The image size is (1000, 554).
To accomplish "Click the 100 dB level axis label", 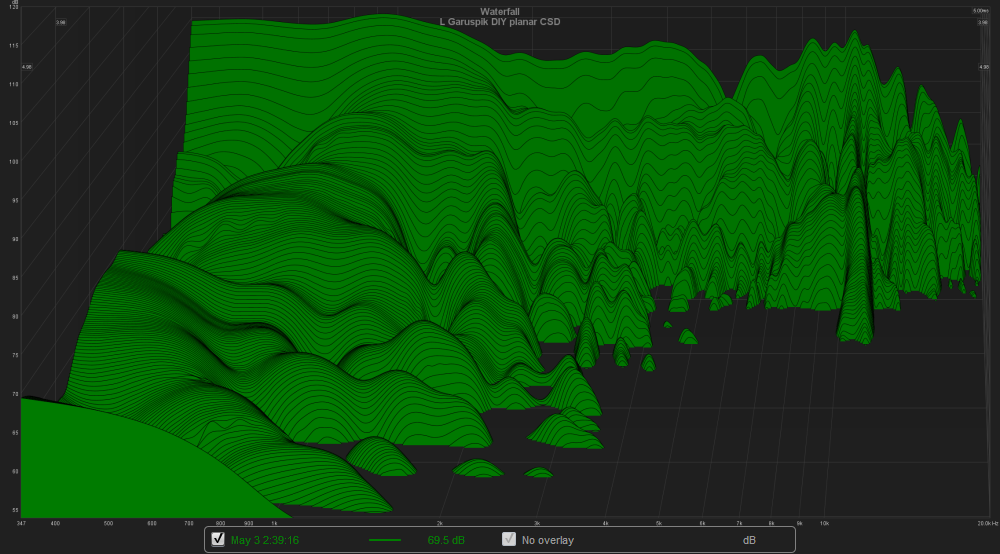I will [13, 162].
